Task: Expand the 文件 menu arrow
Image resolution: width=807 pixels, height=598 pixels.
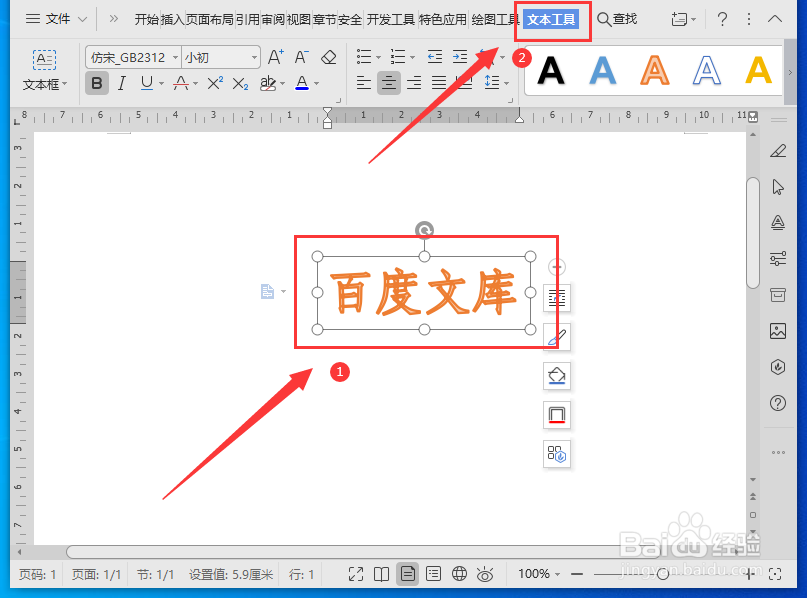Action: pyautogui.click(x=82, y=20)
